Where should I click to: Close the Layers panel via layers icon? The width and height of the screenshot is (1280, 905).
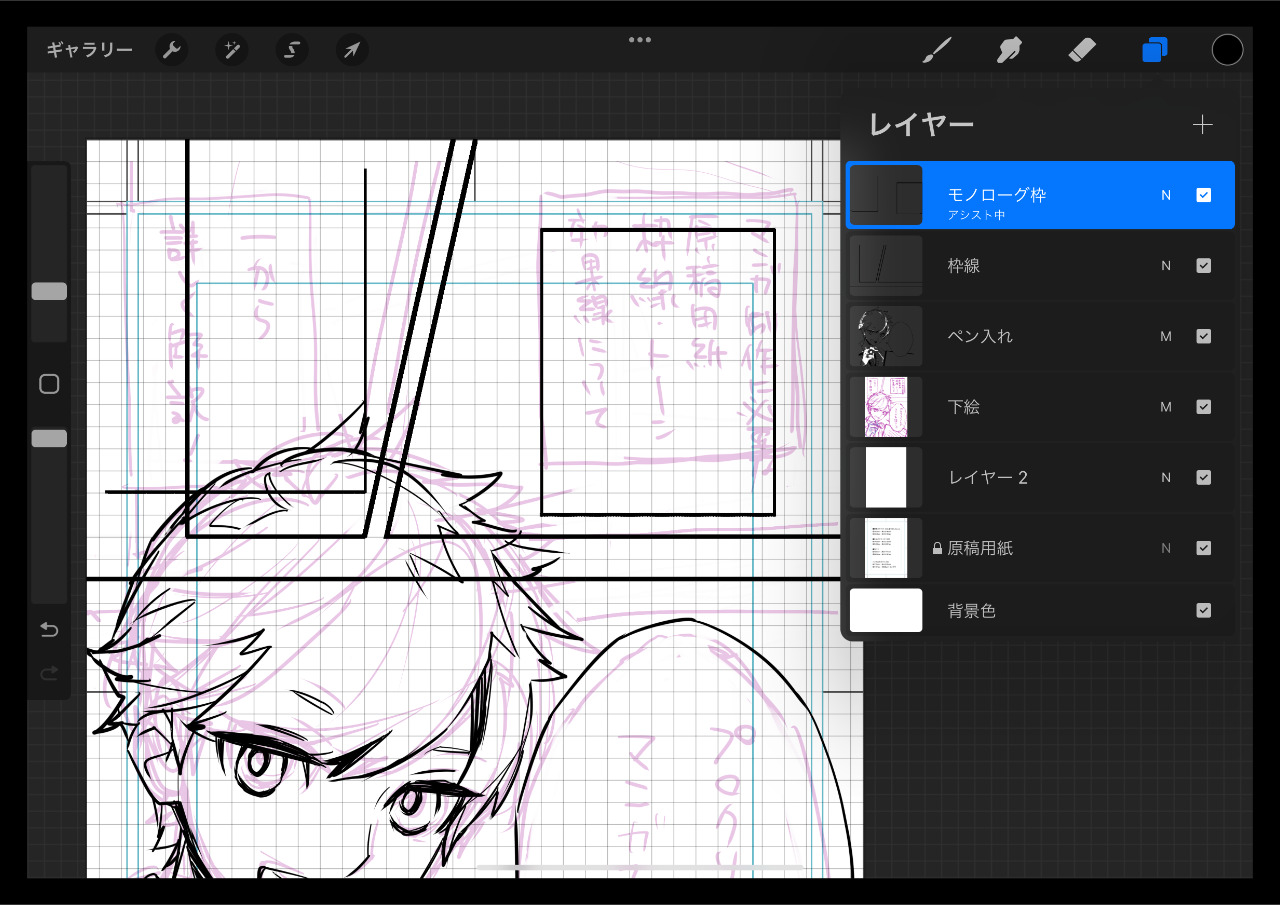click(x=1155, y=50)
